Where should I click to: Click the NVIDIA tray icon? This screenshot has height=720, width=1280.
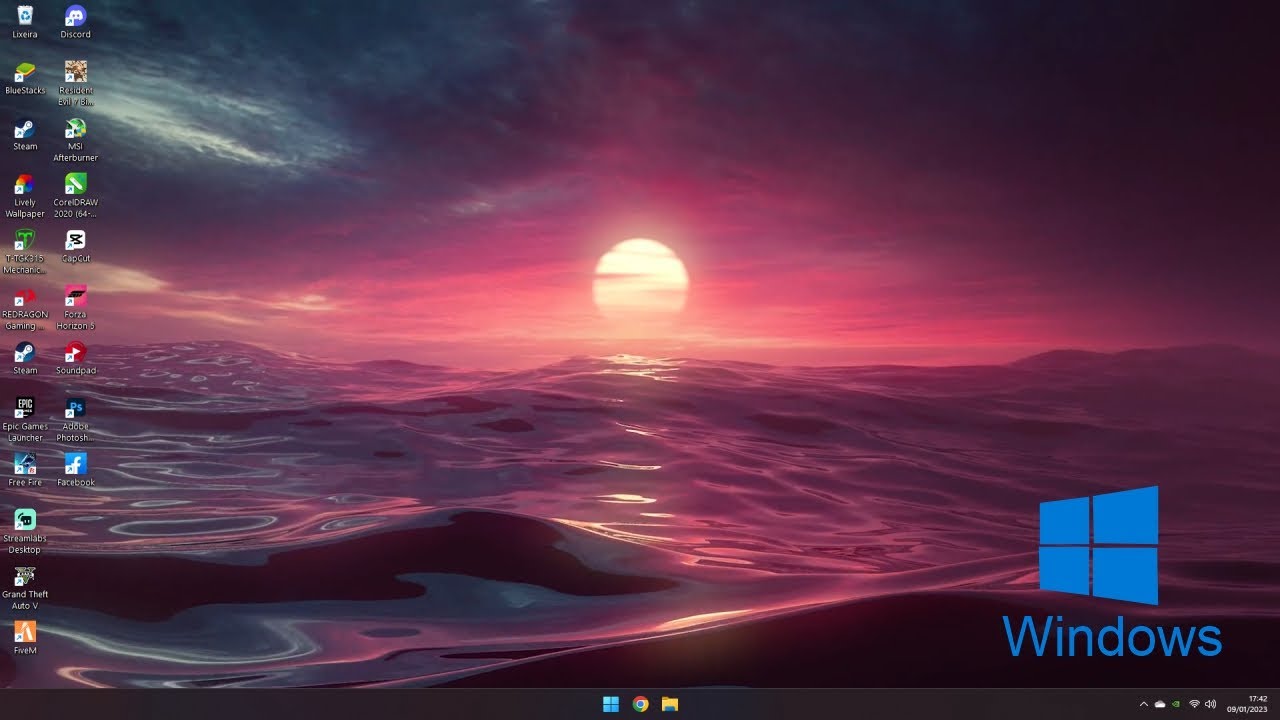(1175, 704)
